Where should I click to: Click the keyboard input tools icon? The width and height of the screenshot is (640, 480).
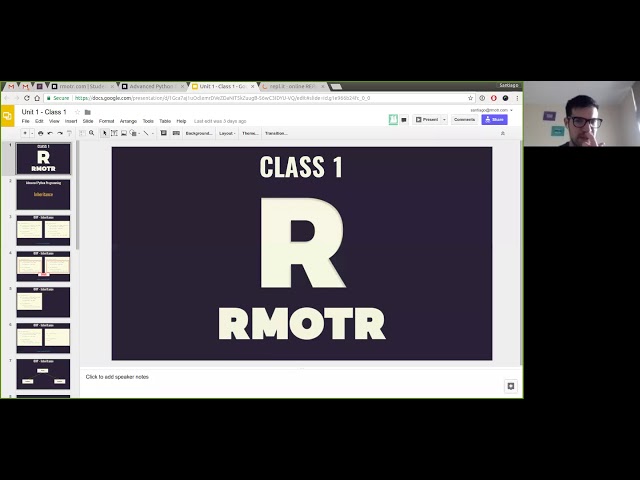point(176,133)
